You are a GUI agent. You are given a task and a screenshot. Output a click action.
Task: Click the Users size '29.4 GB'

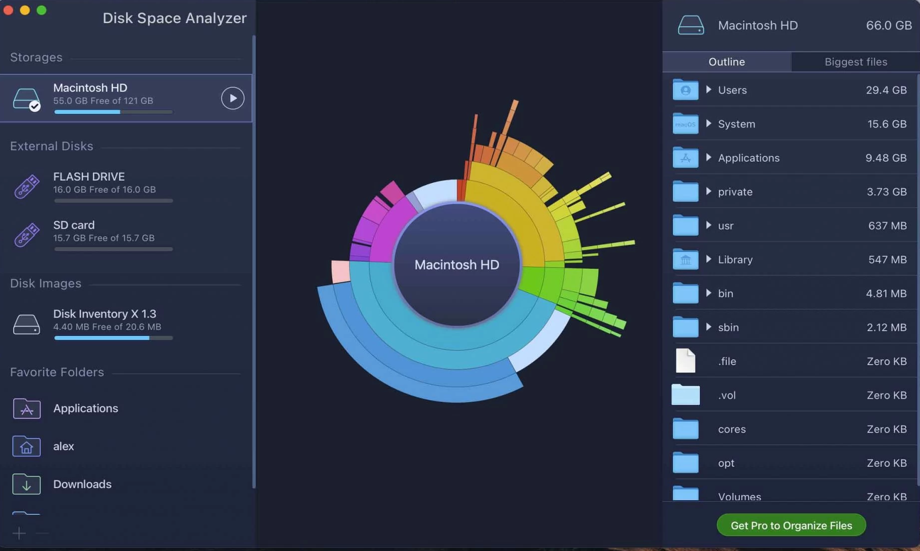tap(886, 90)
